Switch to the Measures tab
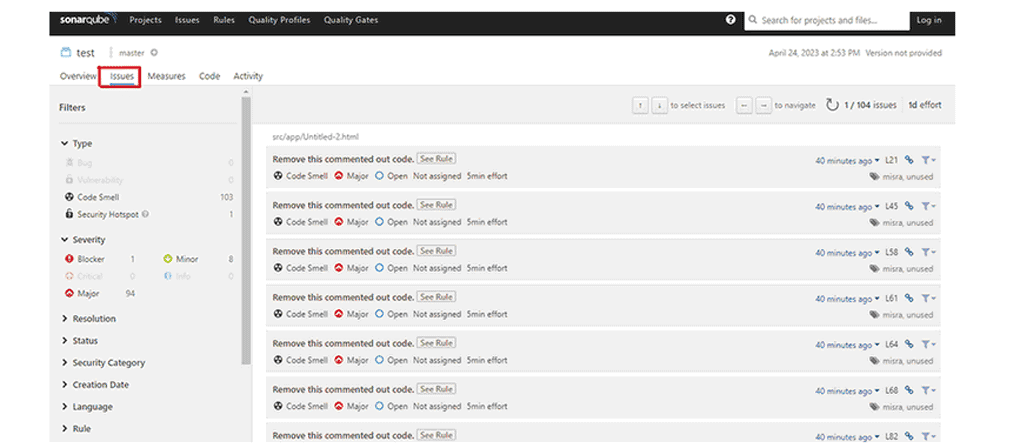Viewport: 1020px width, 448px height. click(166, 76)
